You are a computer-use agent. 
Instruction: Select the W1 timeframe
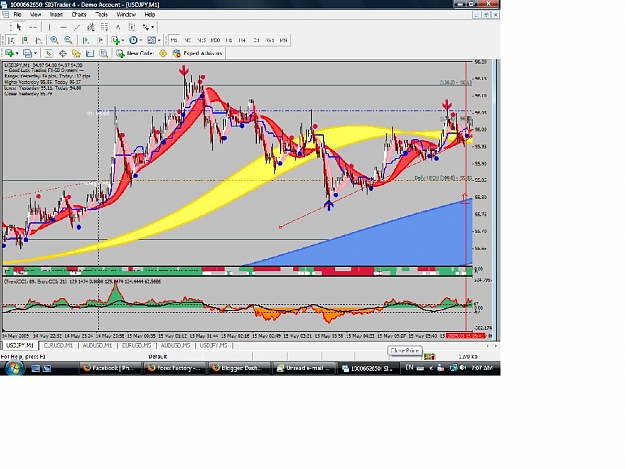coord(270,40)
